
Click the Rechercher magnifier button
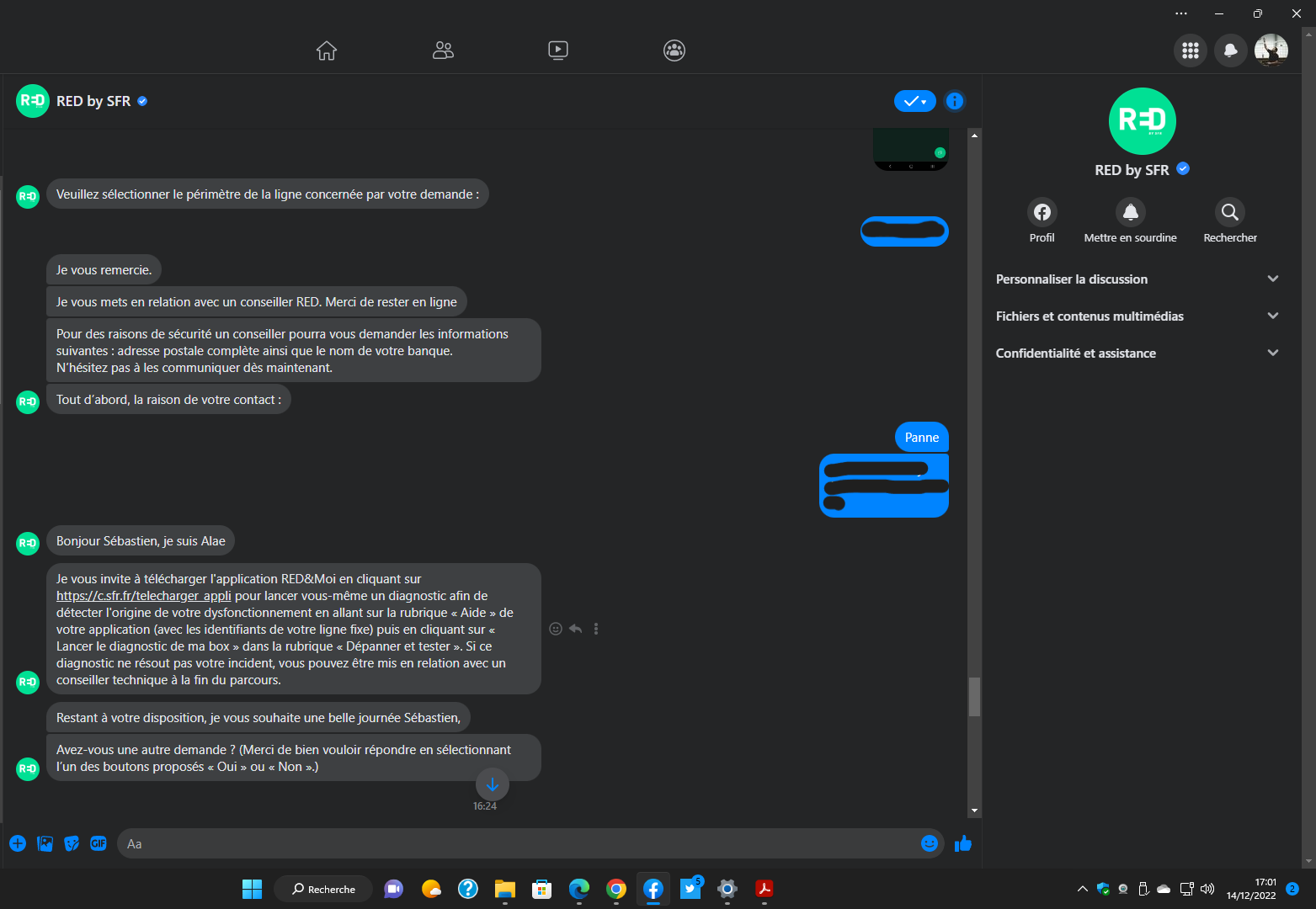(x=1230, y=221)
